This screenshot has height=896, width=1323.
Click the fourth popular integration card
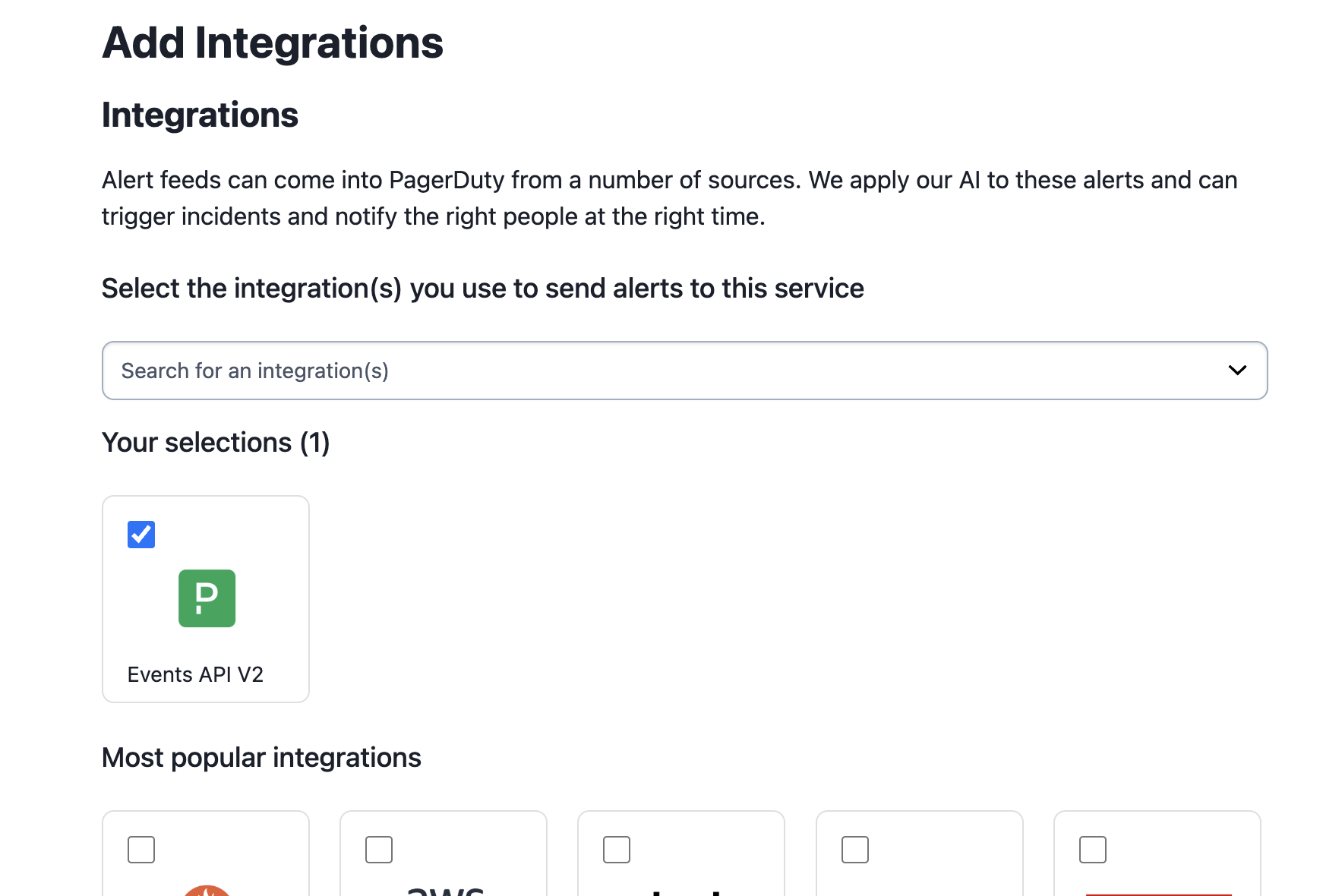pyautogui.click(x=920, y=866)
